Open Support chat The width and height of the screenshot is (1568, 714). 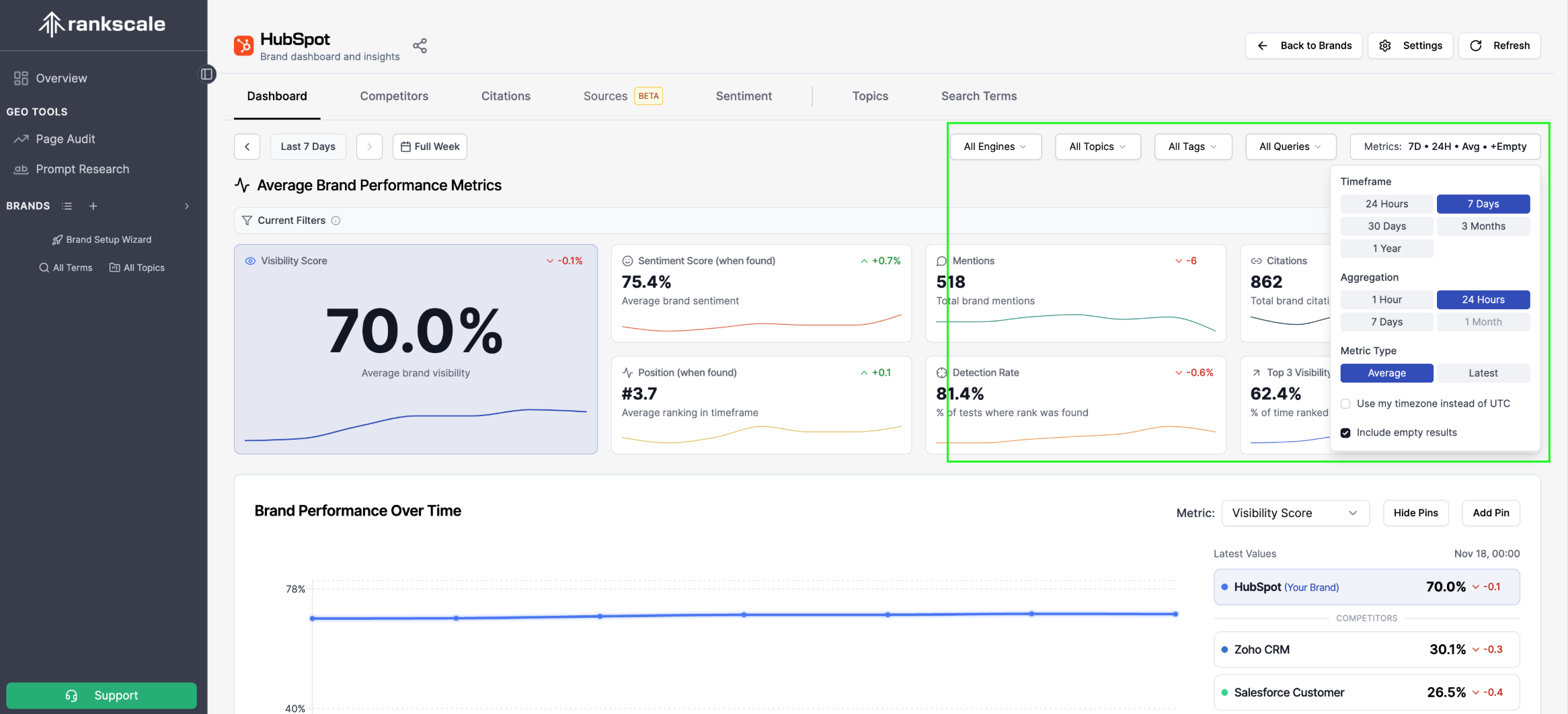pyautogui.click(x=102, y=695)
